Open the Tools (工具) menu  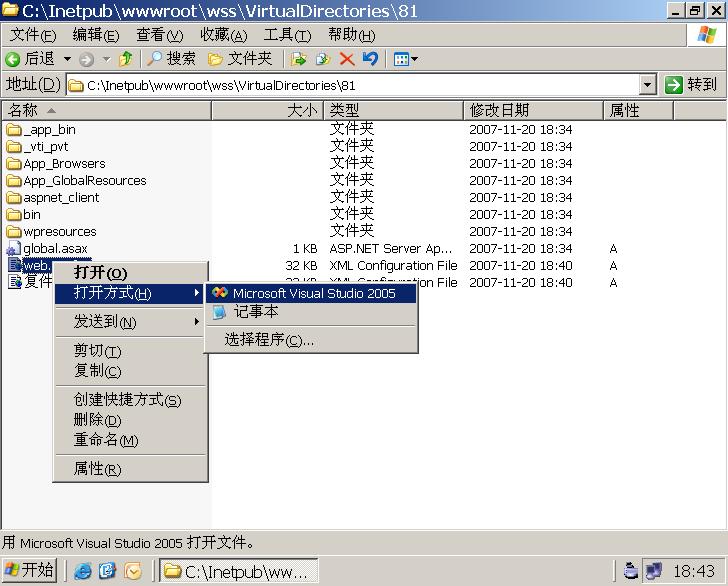click(287, 35)
